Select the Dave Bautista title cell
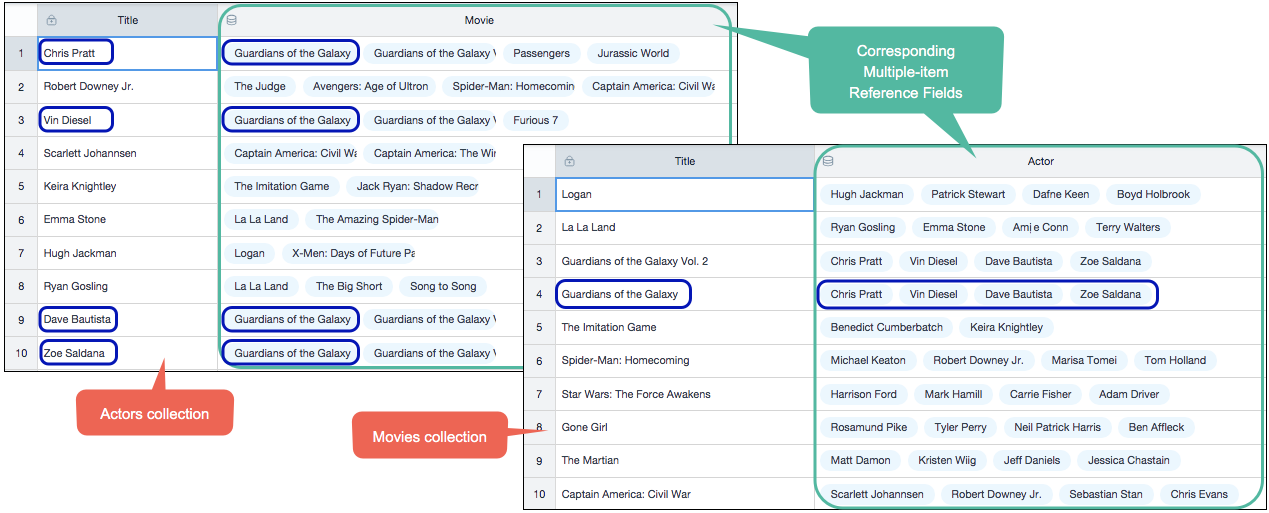This screenshot has width=1269, height=513. click(x=128, y=319)
